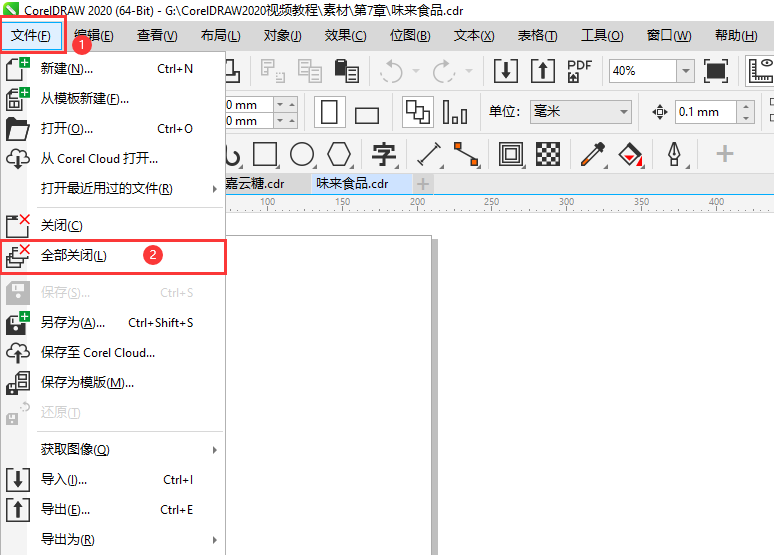This screenshot has width=774, height=555.
Task: Click the Publish to PDF icon
Action: tap(580, 71)
